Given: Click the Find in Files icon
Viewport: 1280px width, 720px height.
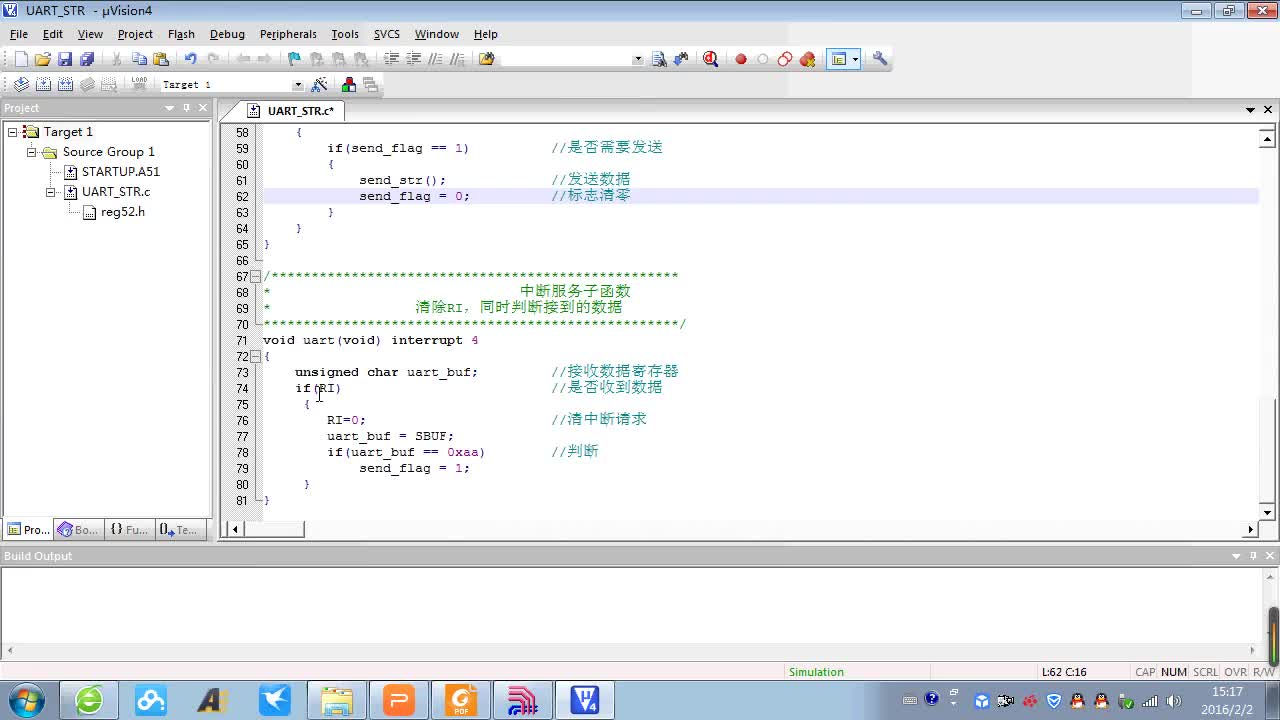Looking at the screenshot, I should 486,59.
